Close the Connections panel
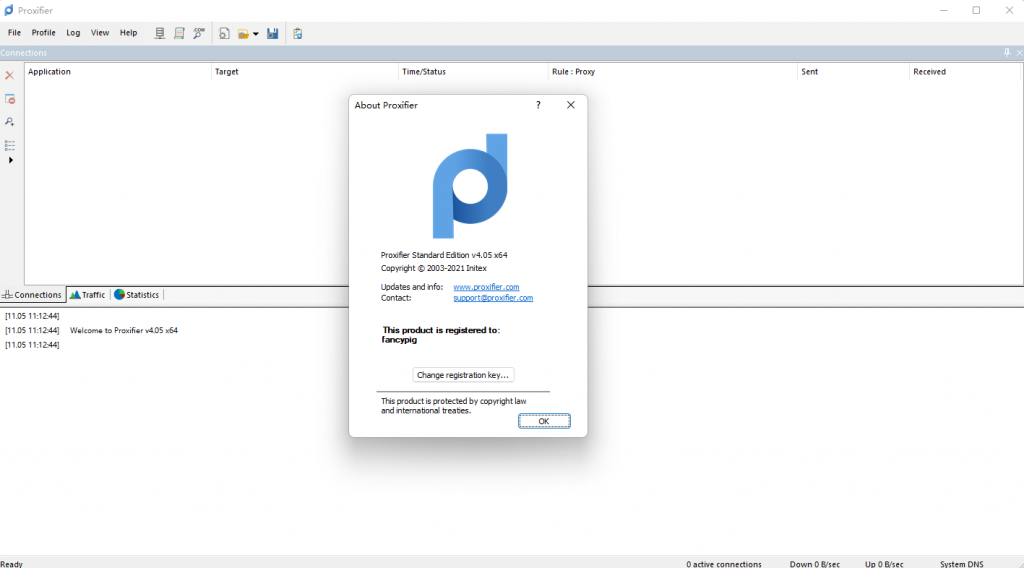1024x568 pixels. point(1019,53)
